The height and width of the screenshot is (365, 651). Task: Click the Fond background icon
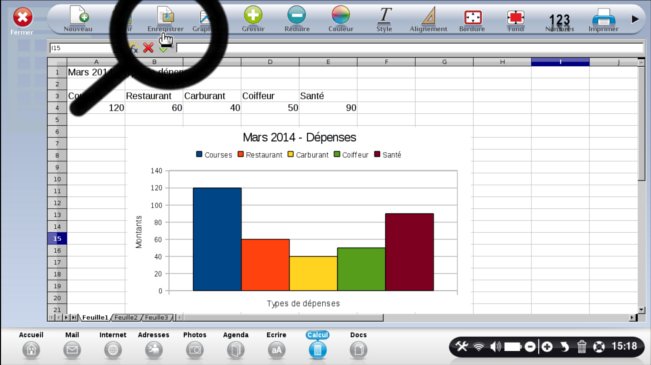pos(516,17)
